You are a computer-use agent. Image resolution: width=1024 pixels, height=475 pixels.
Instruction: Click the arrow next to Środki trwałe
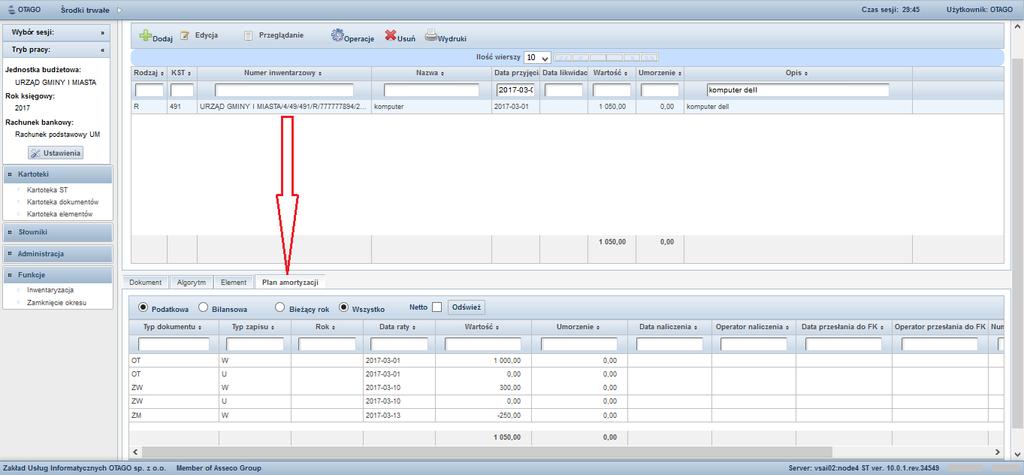pos(119,10)
